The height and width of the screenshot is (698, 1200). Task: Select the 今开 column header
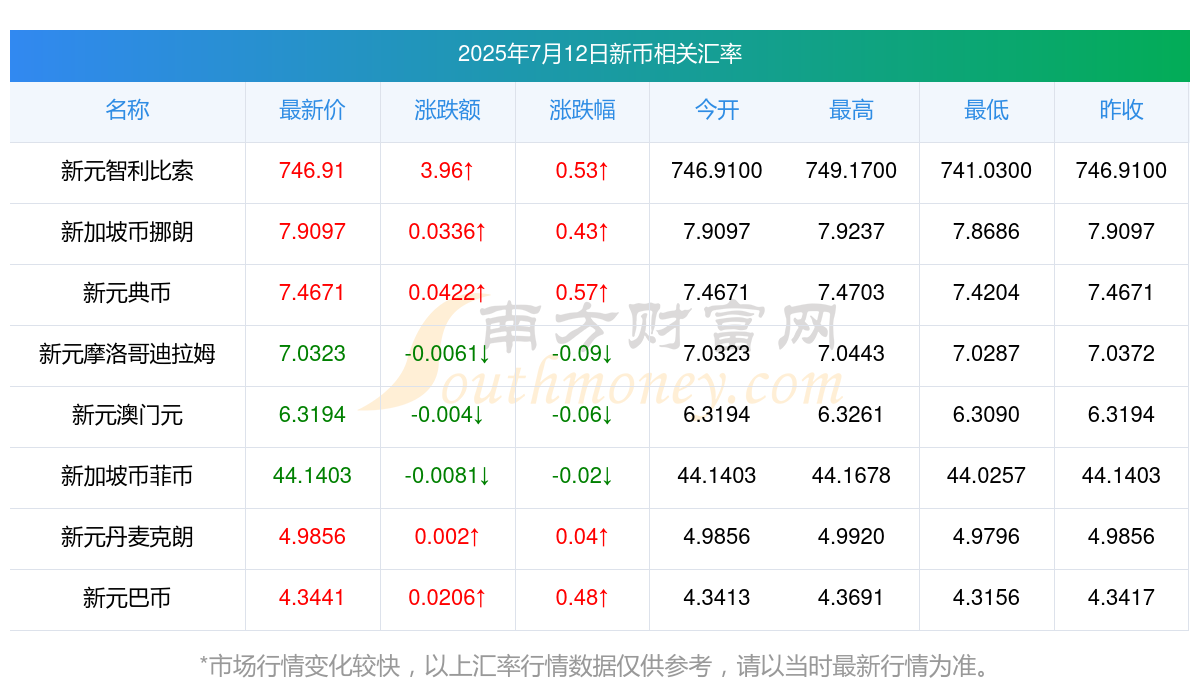pos(717,110)
